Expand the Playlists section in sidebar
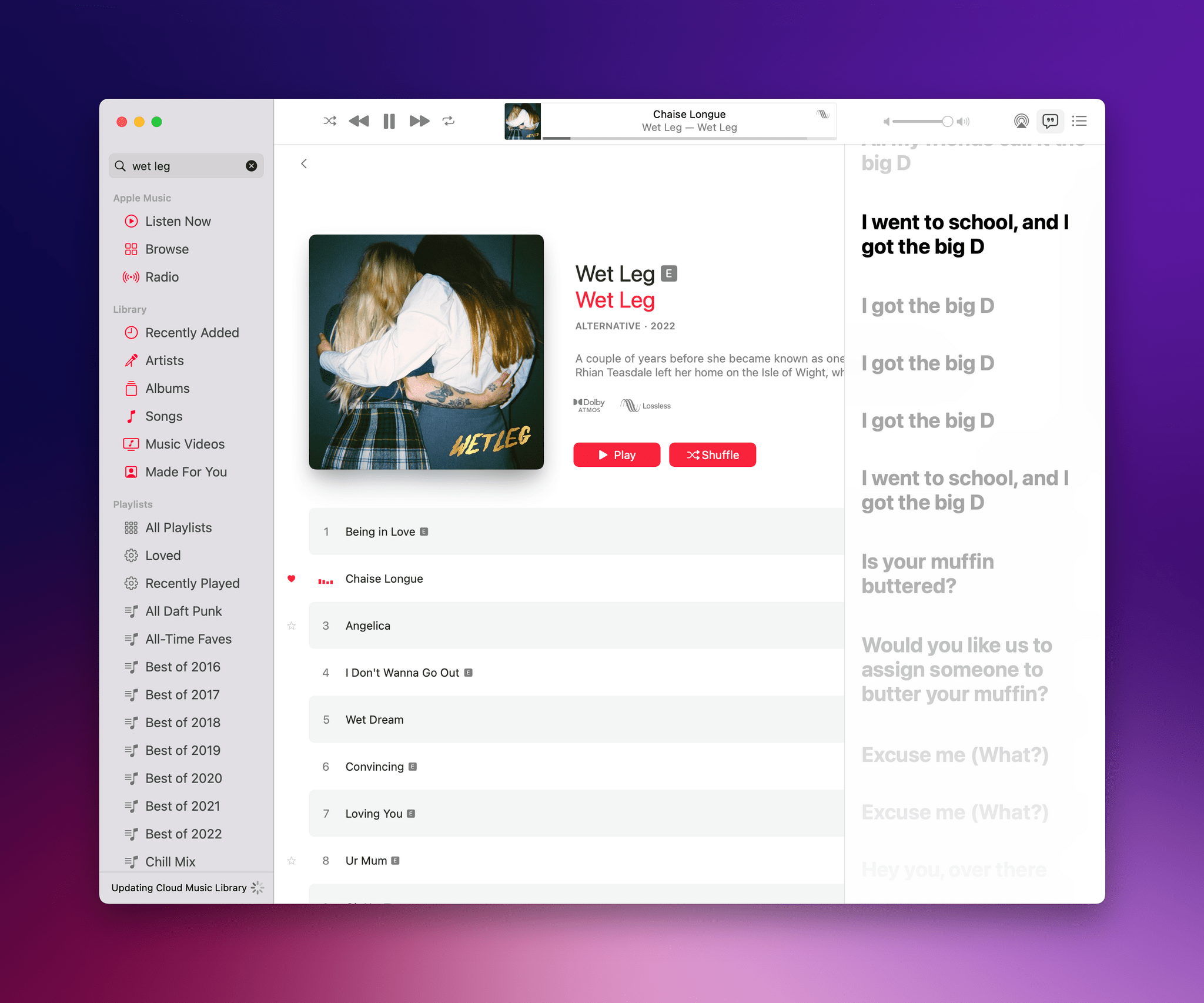Viewport: 1204px width, 1003px height. pos(134,504)
